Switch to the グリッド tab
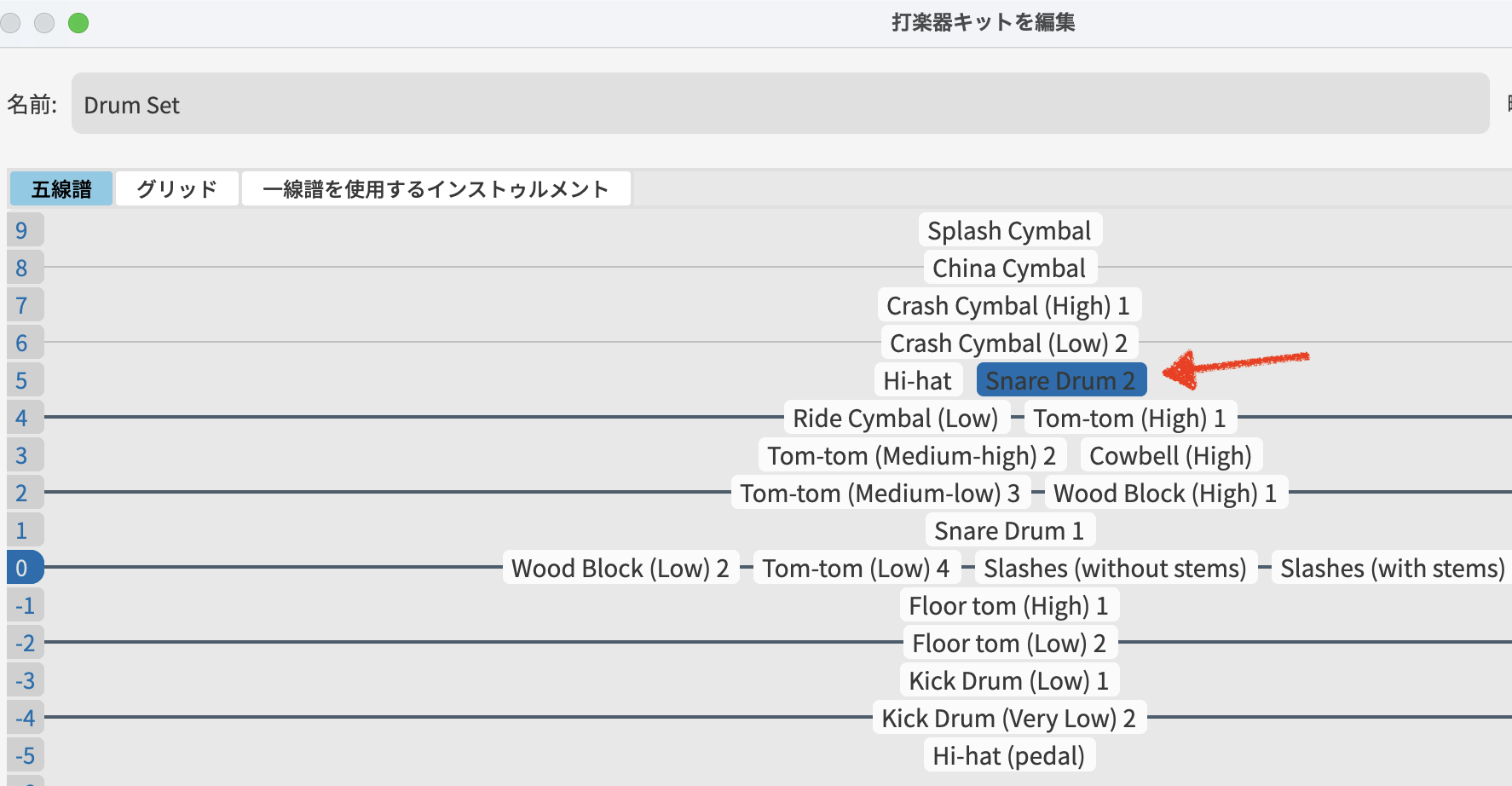The image size is (1512, 786). [x=177, y=188]
